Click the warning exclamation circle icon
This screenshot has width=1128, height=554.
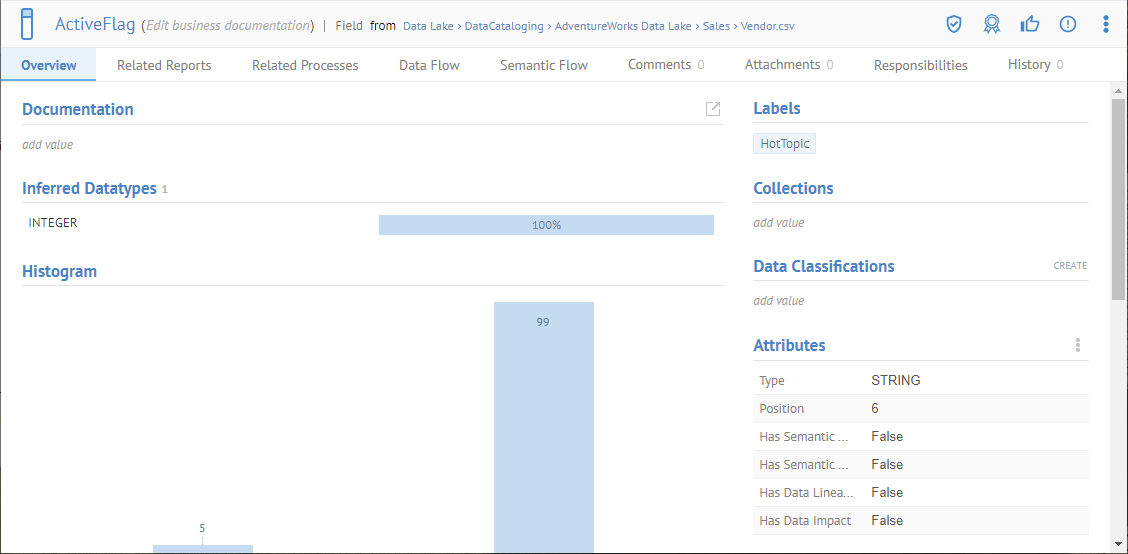tap(1067, 24)
